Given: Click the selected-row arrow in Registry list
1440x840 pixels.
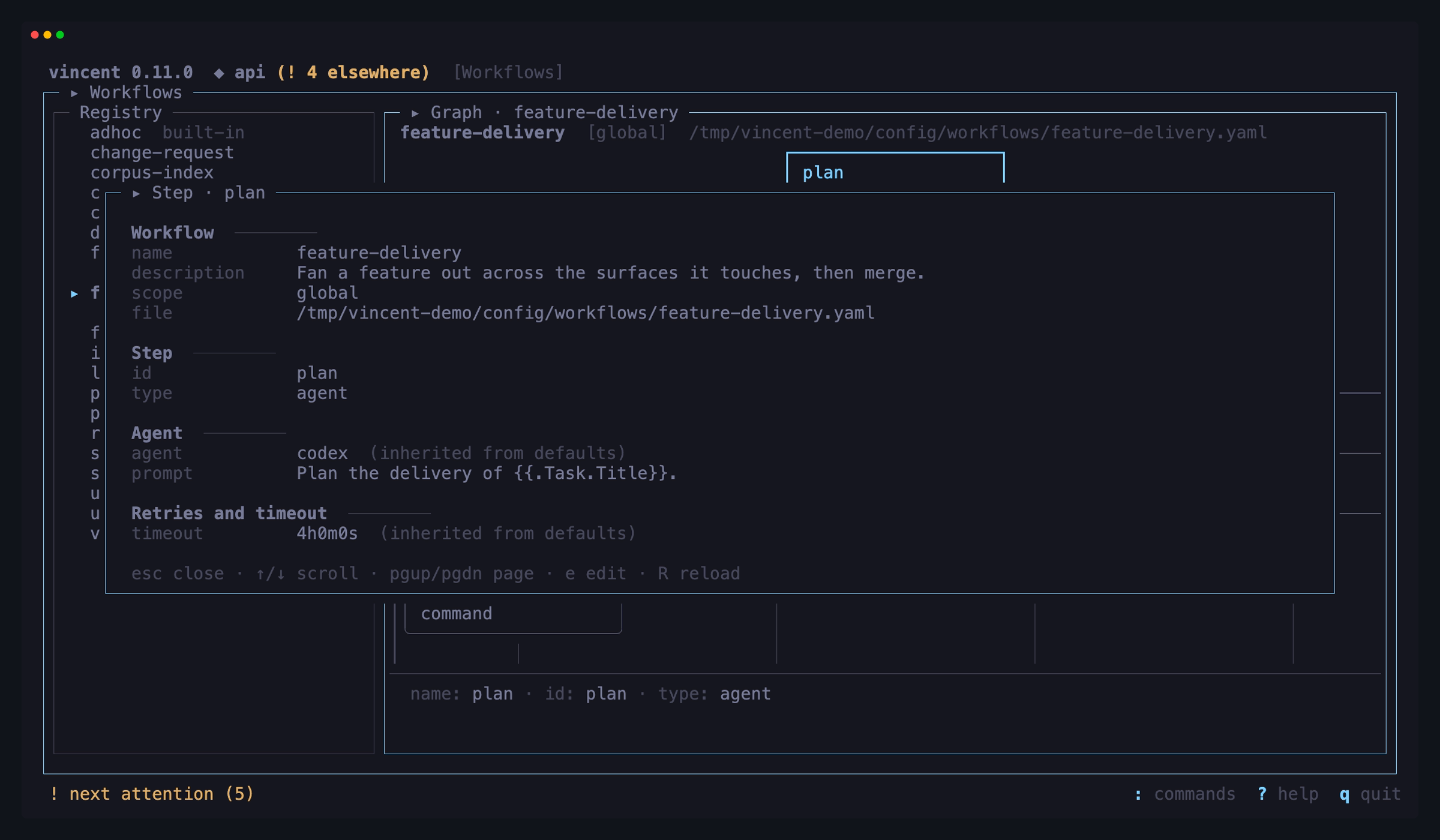Looking at the screenshot, I should tap(74, 293).
